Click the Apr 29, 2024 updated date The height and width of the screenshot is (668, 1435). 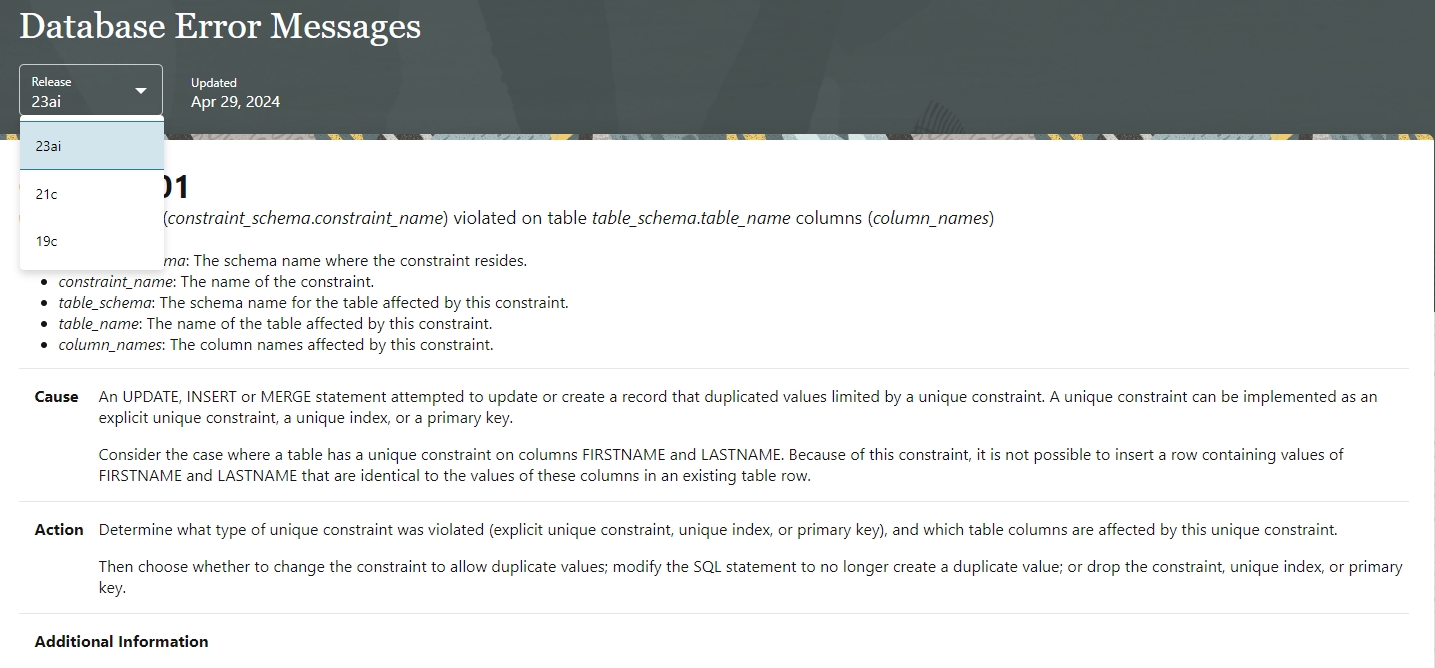click(x=235, y=102)
